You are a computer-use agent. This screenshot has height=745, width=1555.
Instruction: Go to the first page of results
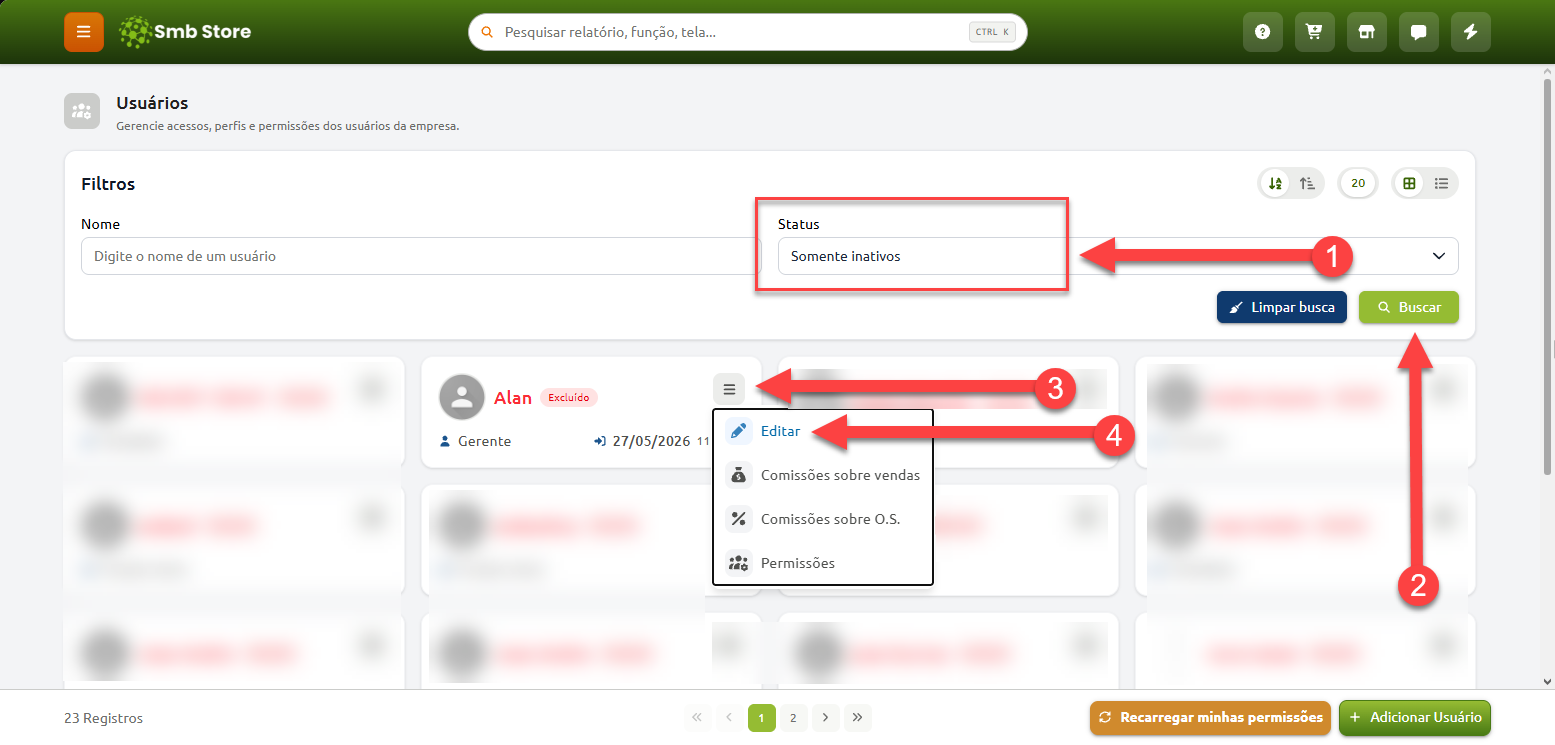click(697, 717)
